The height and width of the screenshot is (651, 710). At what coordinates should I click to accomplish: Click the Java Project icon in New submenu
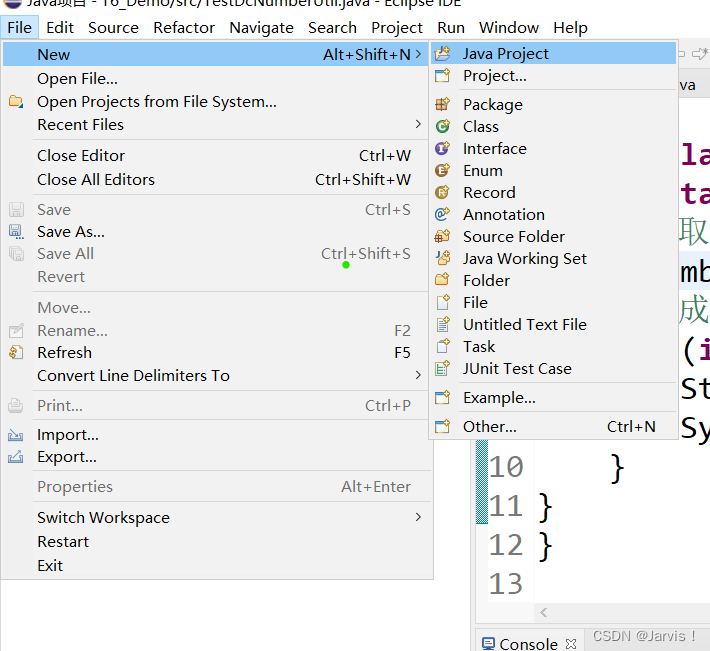(442, 54)
